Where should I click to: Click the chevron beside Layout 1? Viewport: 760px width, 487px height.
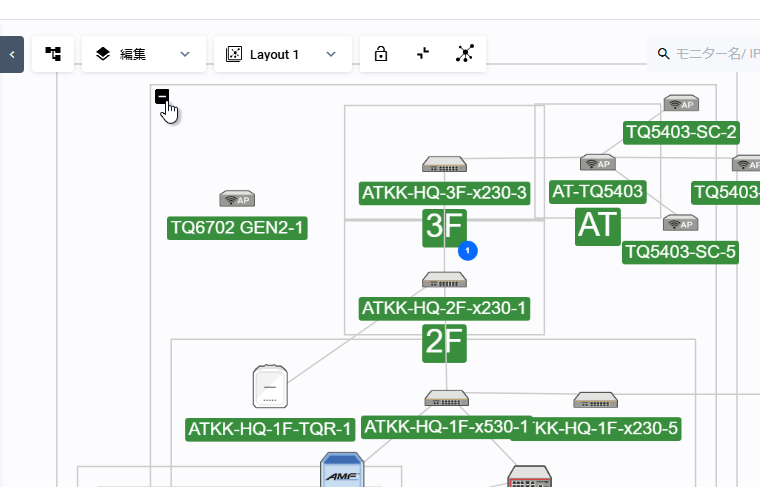click(331, 54)
